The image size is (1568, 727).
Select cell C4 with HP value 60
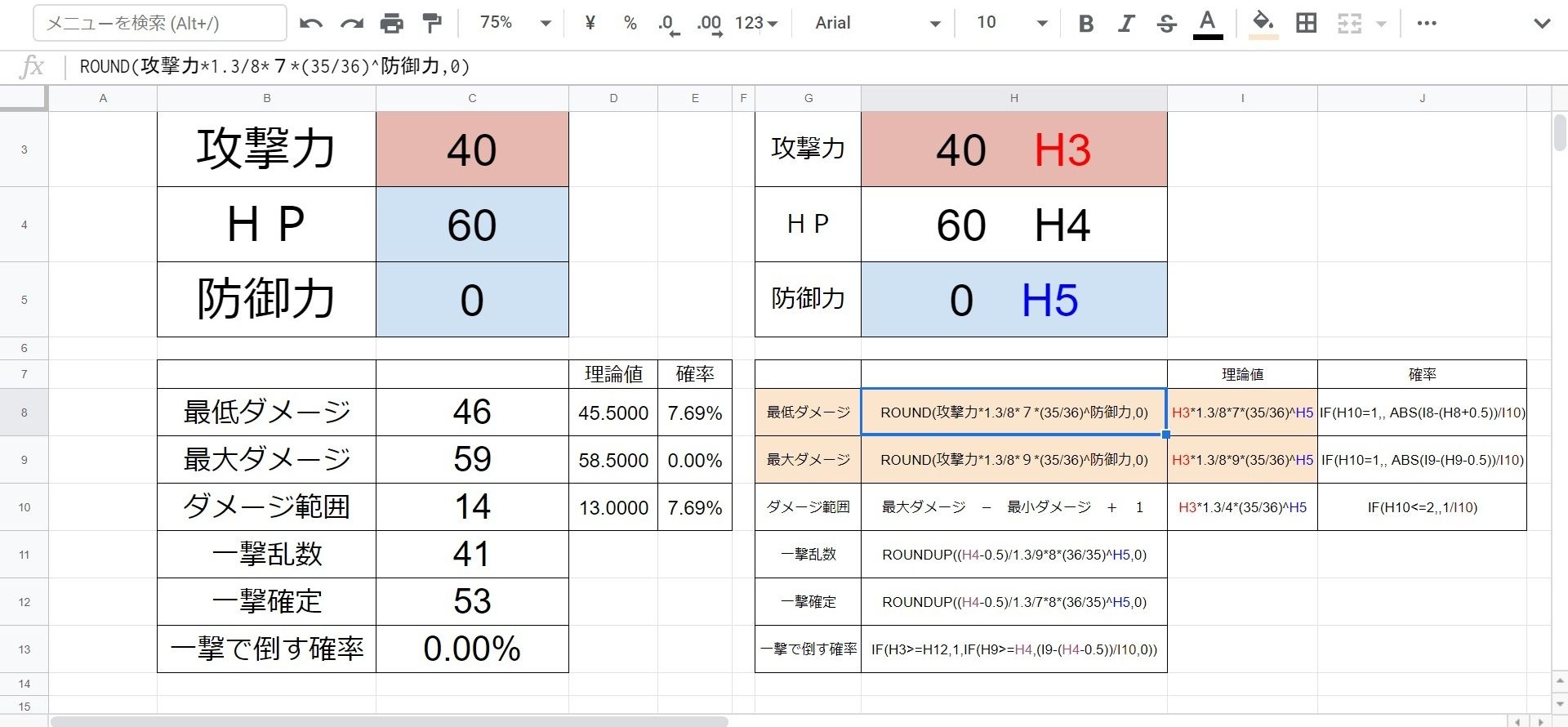[x=472, y=225]
